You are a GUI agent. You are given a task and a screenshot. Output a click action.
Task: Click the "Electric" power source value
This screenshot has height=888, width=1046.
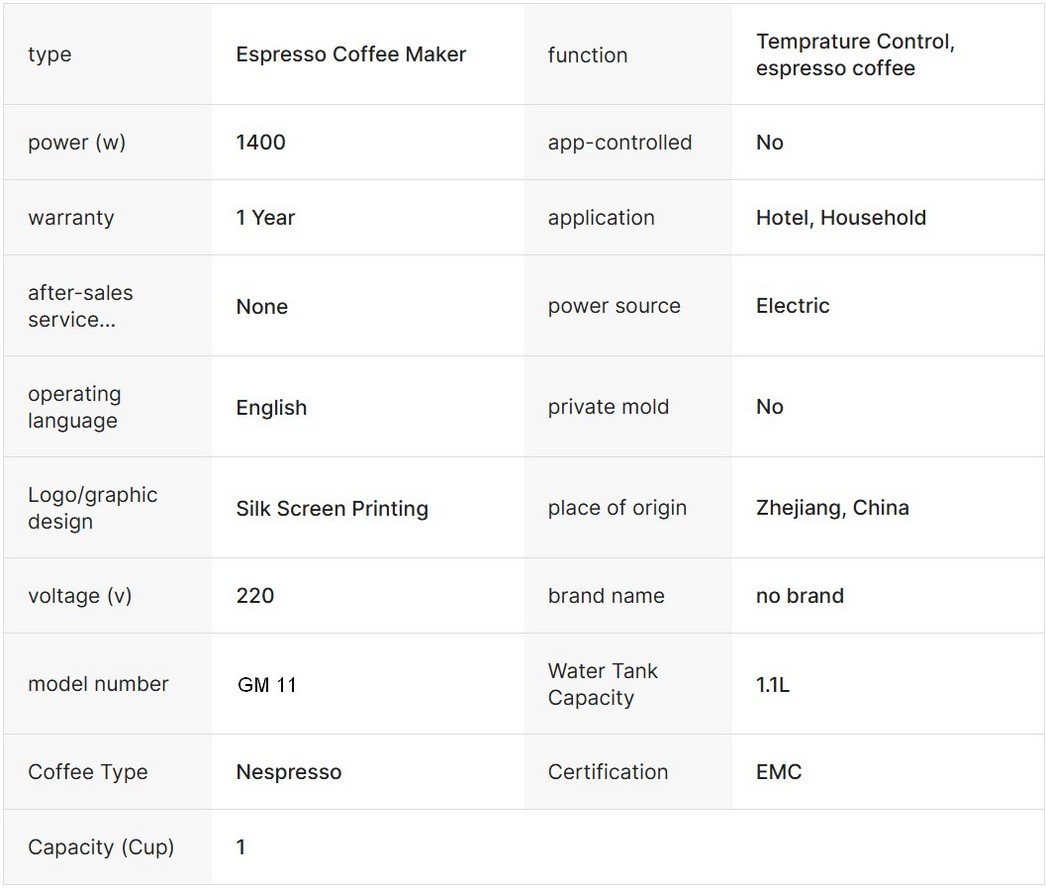[793, 306]
